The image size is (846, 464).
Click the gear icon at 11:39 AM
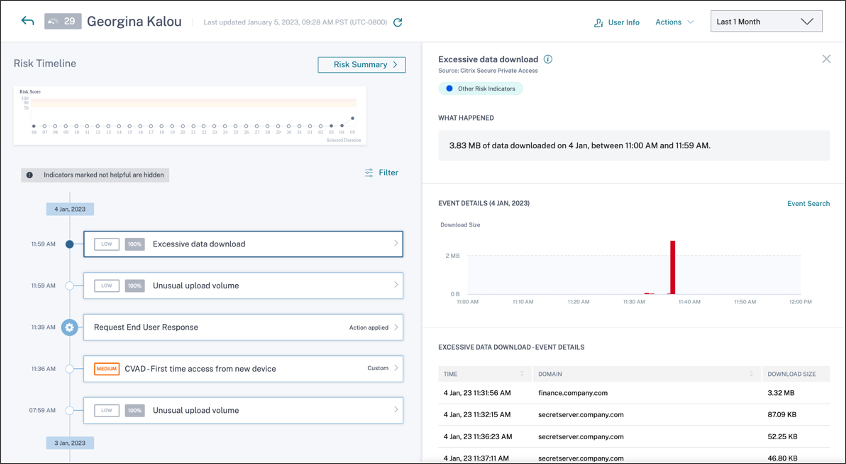(69, 327)
